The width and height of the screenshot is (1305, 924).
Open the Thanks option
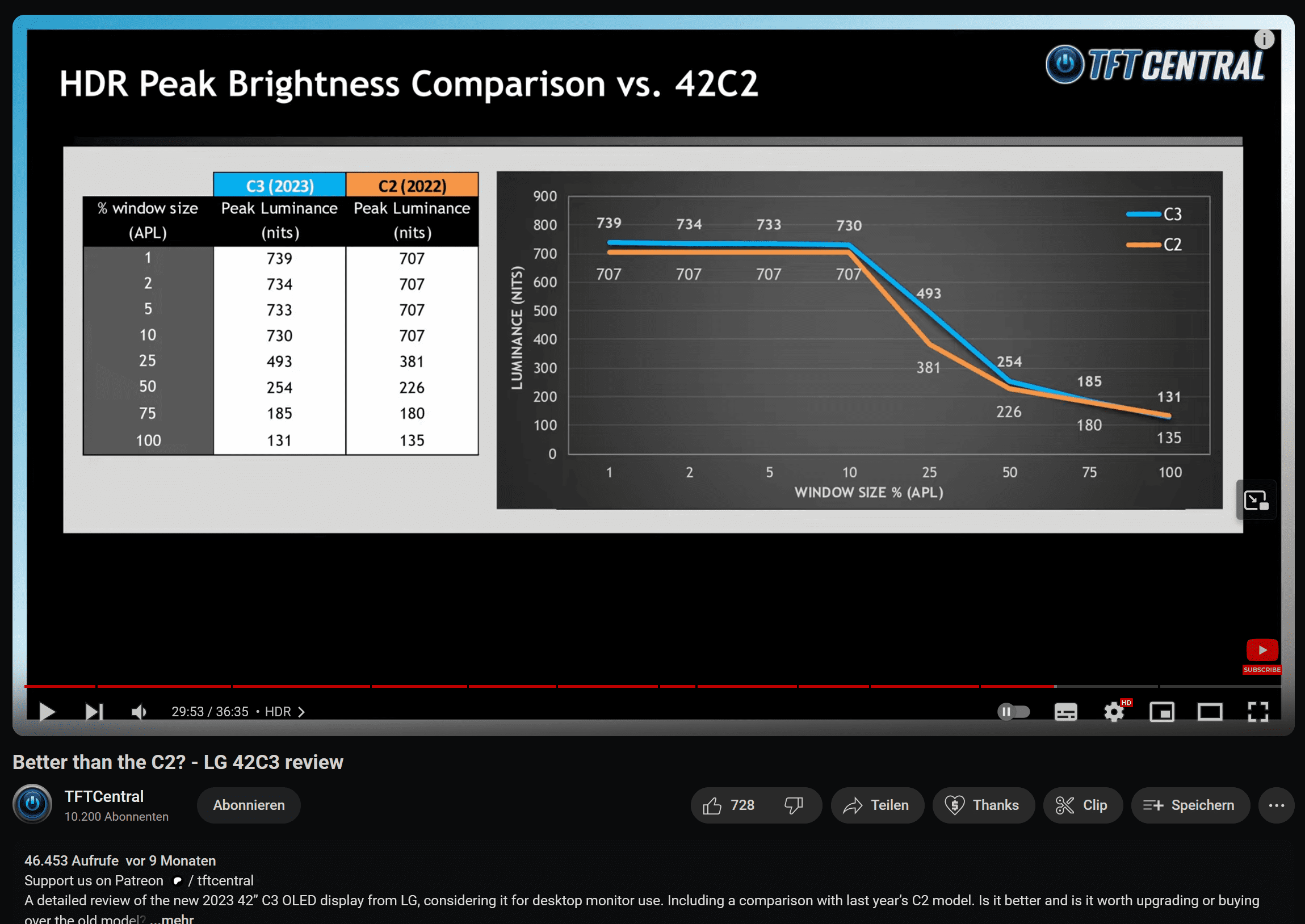pyautogui.click(x=983, y=805)
